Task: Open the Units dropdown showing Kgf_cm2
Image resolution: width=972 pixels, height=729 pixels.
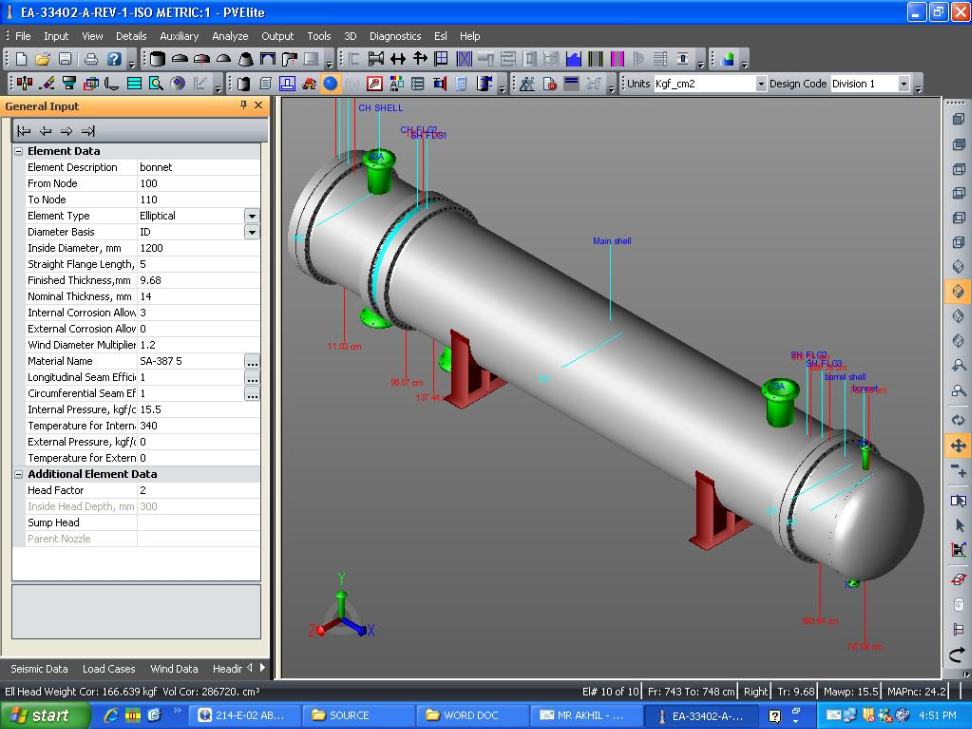Action: 763,84
